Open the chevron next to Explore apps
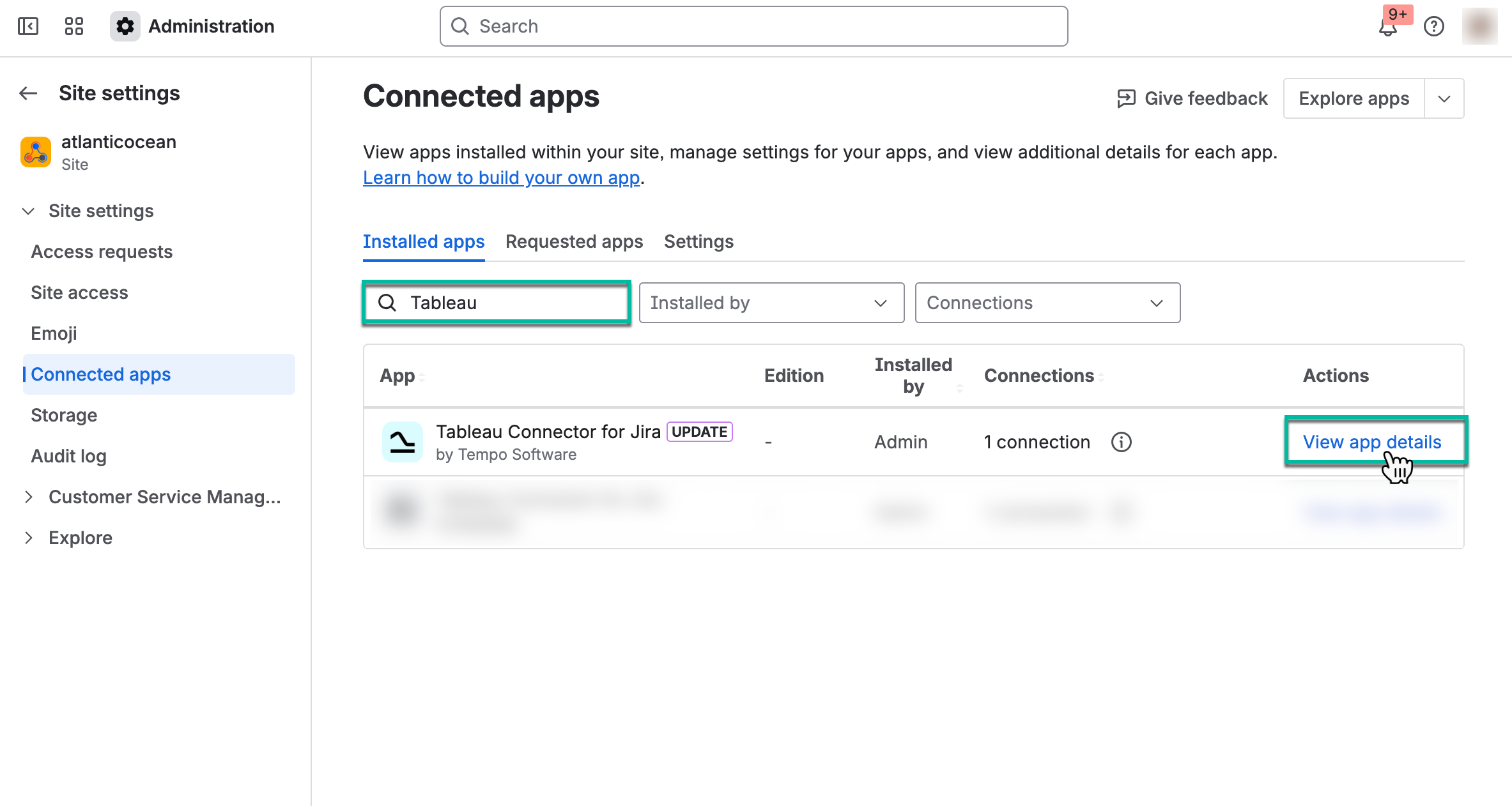This screenshot has height=806, width=1512. [1444, 98]
